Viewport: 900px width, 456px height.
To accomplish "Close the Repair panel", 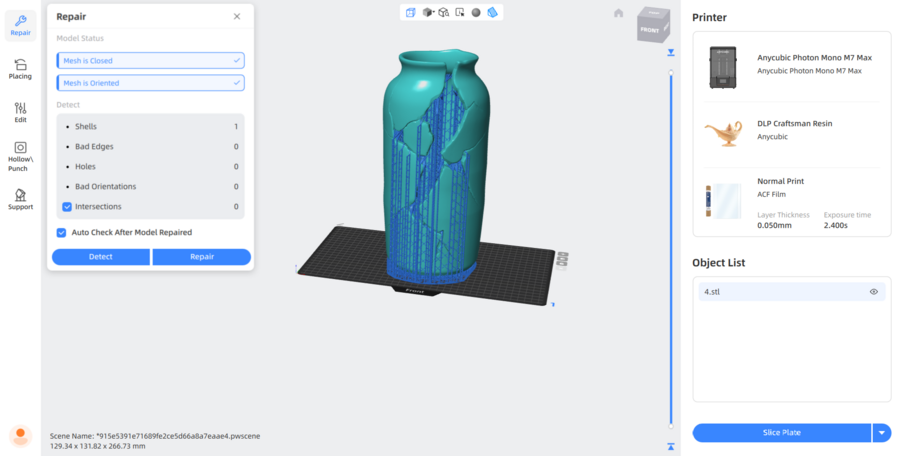I will (x=237, y=17).
